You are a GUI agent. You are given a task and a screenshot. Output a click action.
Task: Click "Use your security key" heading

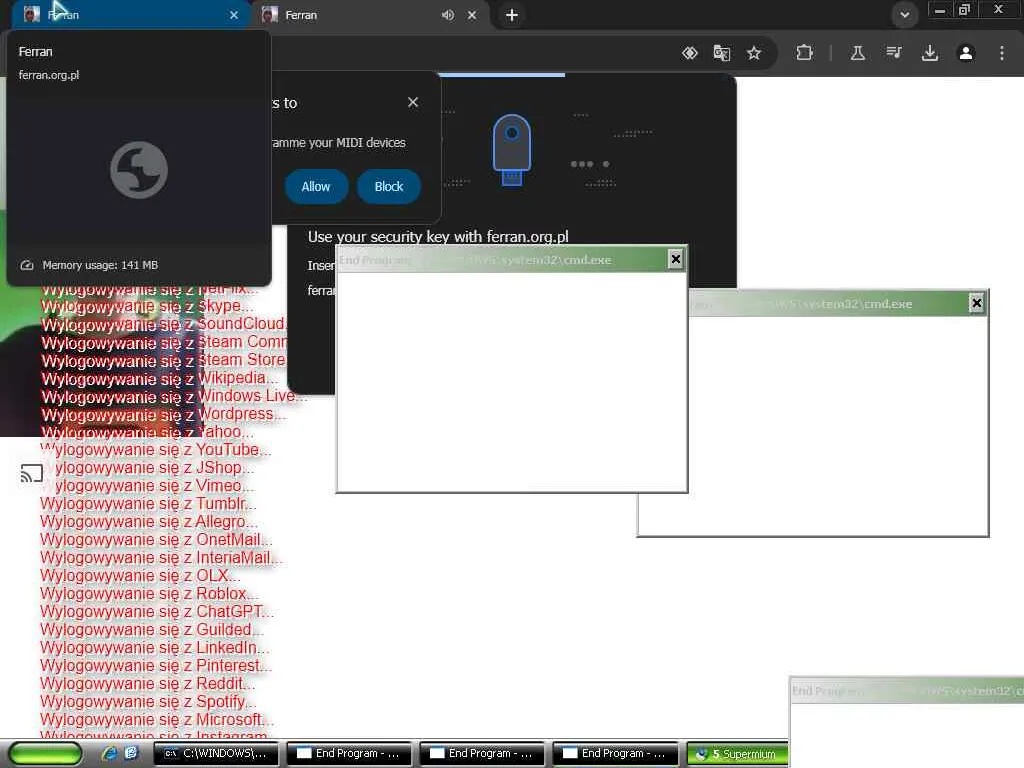tap(438, 237)
